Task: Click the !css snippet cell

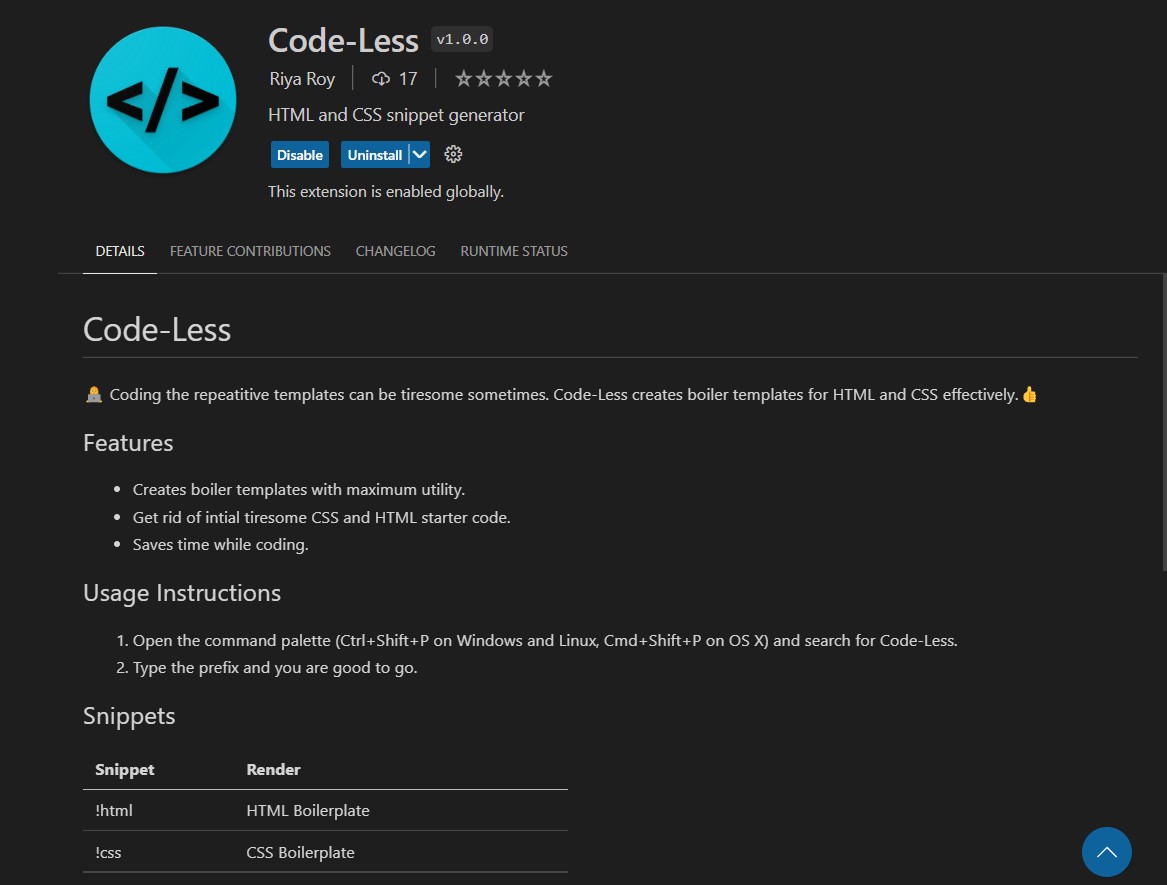Action: pos(108,853)
